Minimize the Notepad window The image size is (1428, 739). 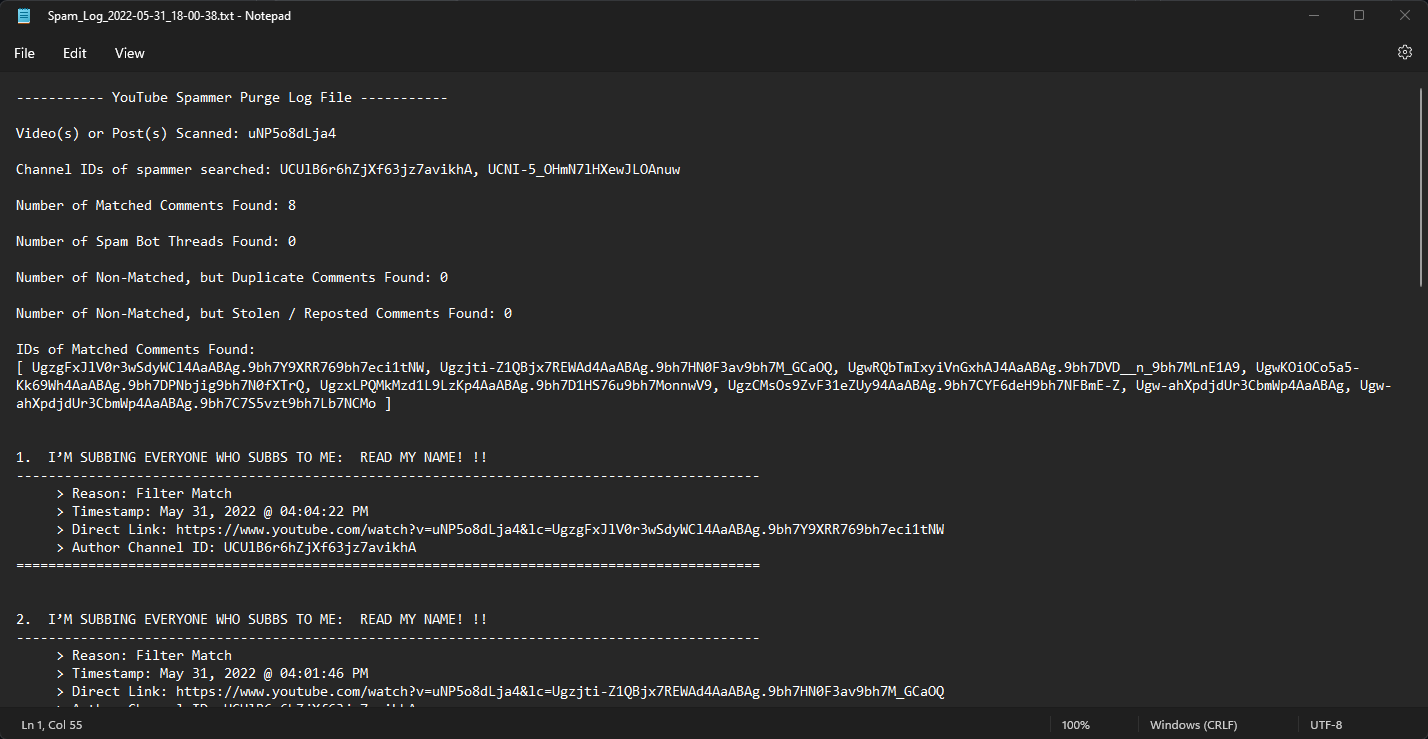pos(1312,15)
